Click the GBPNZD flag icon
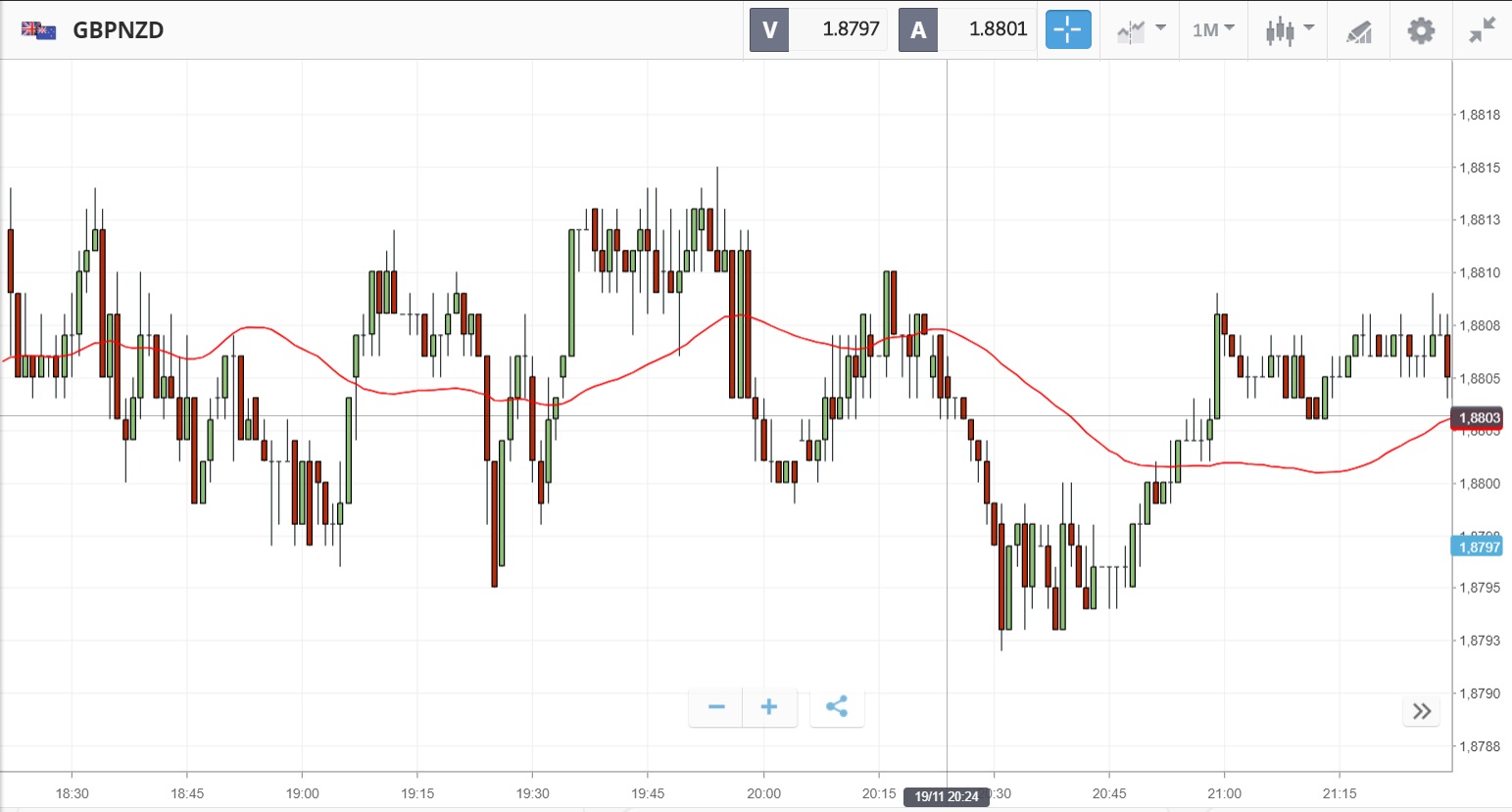This screenshot has width=1512, height=812. click(38, 30)
